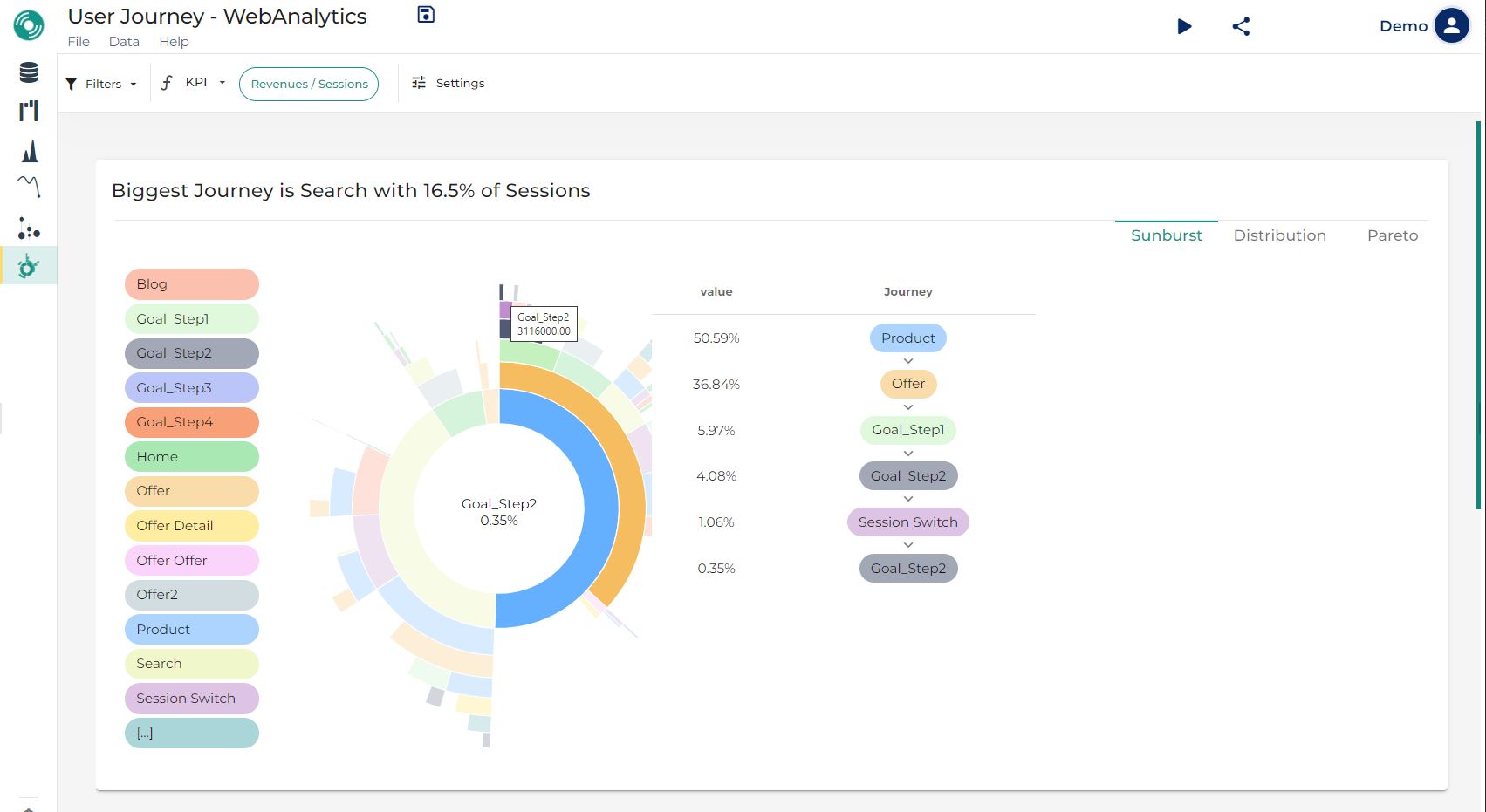This screenshot has height=812, width=1486.
Task: Click the vertical page scrollbar
Action: click(x=1478, y=315)
